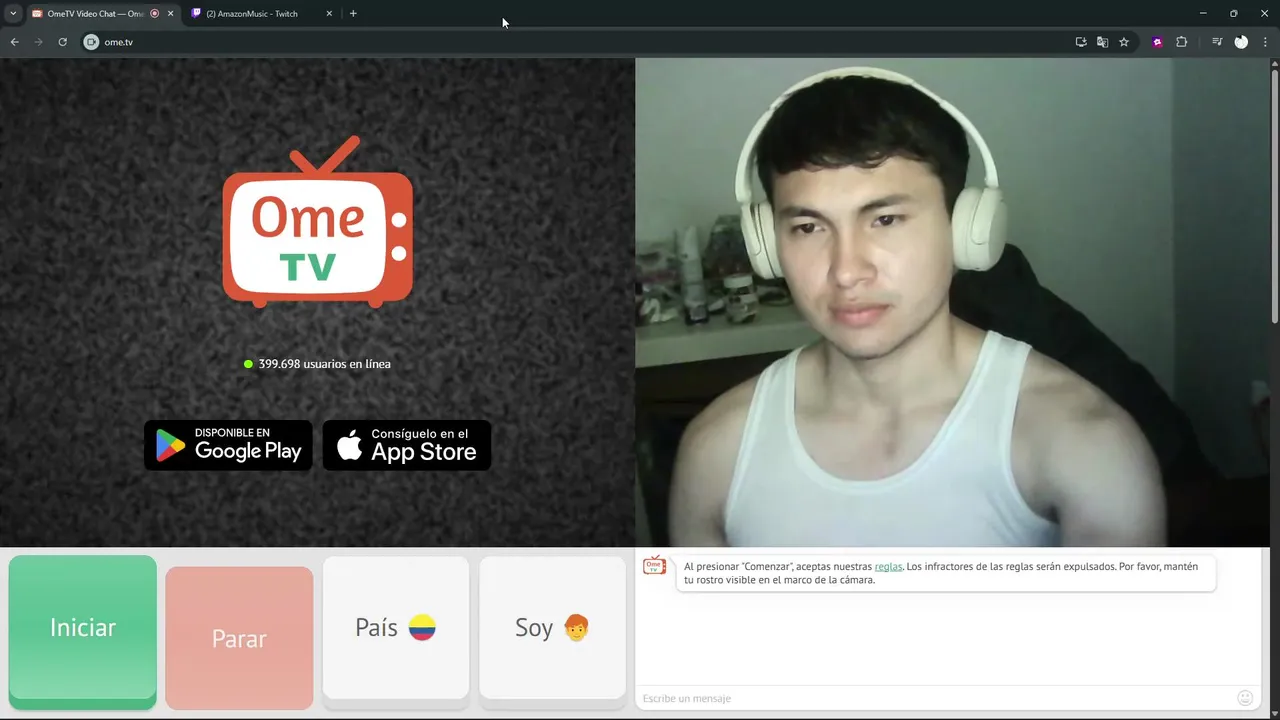Click the local webcam video preview
This screenshot has height=720, width=1280.
pyautogui.click(x=952, y=302)
